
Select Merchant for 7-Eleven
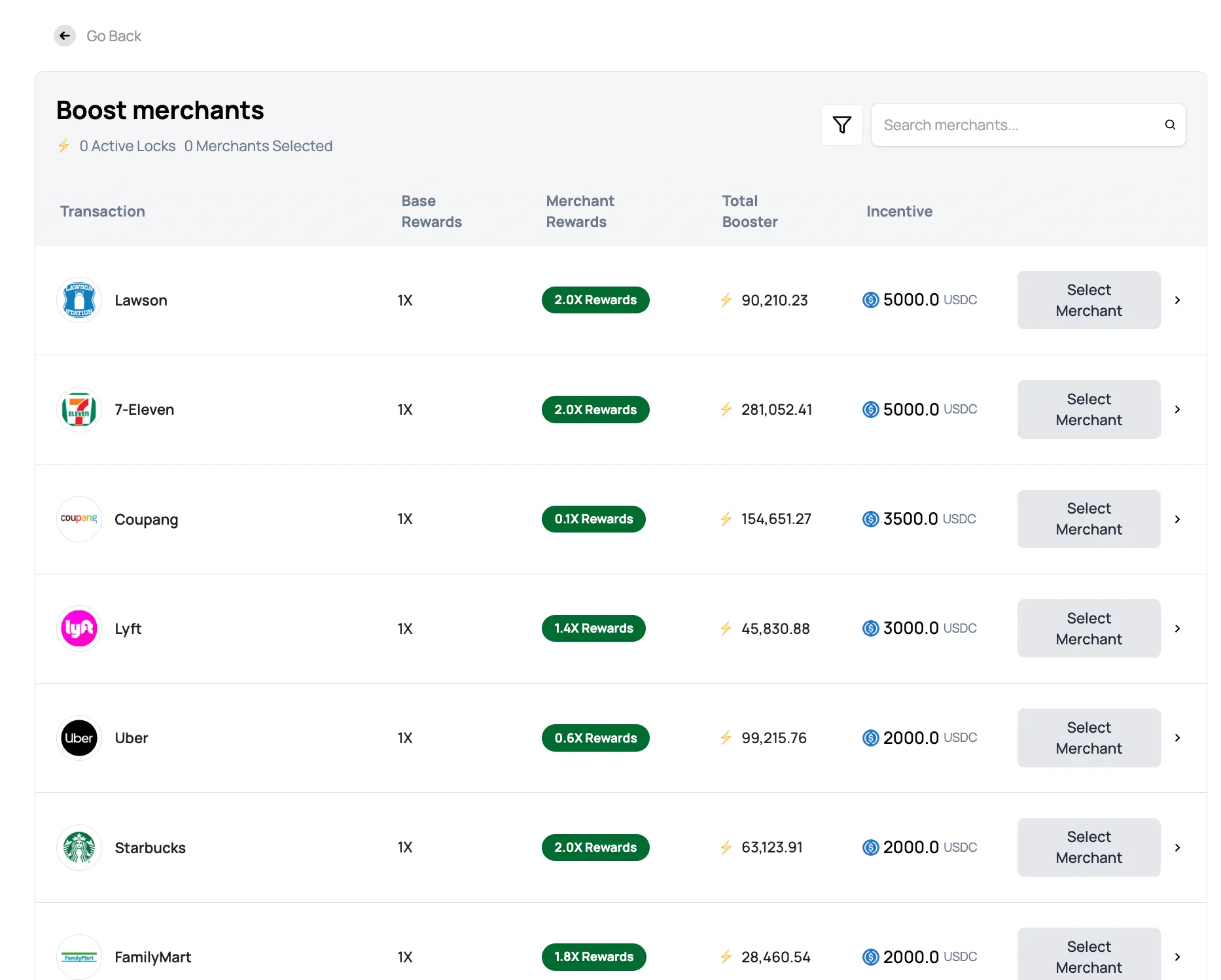point(1088,410)
